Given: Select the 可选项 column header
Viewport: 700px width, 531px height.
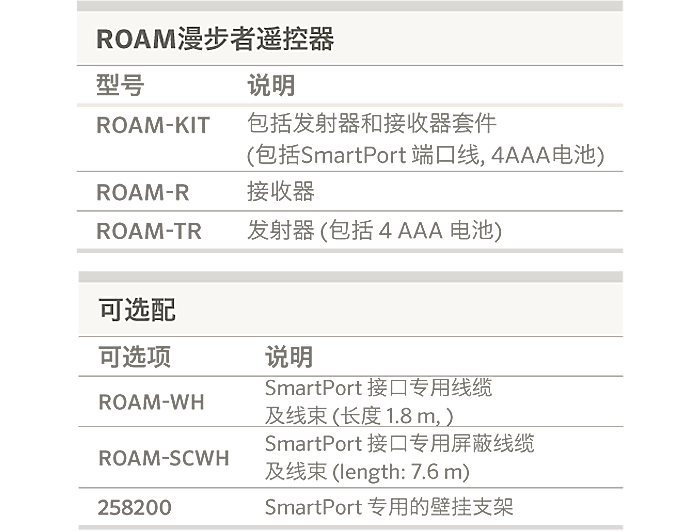Looking at the screenshot, I should [134, 356].
